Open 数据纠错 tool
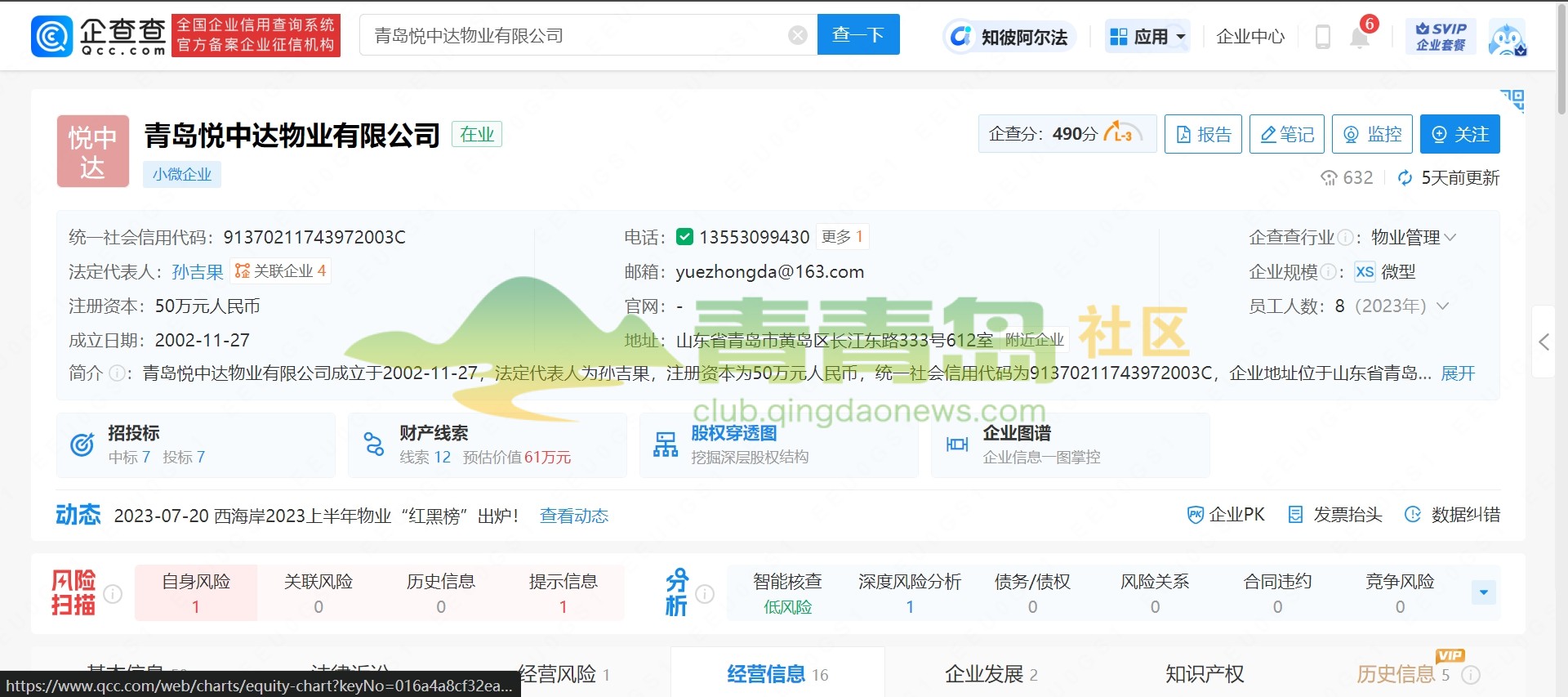1568x697 pixels. point(1452,515)
